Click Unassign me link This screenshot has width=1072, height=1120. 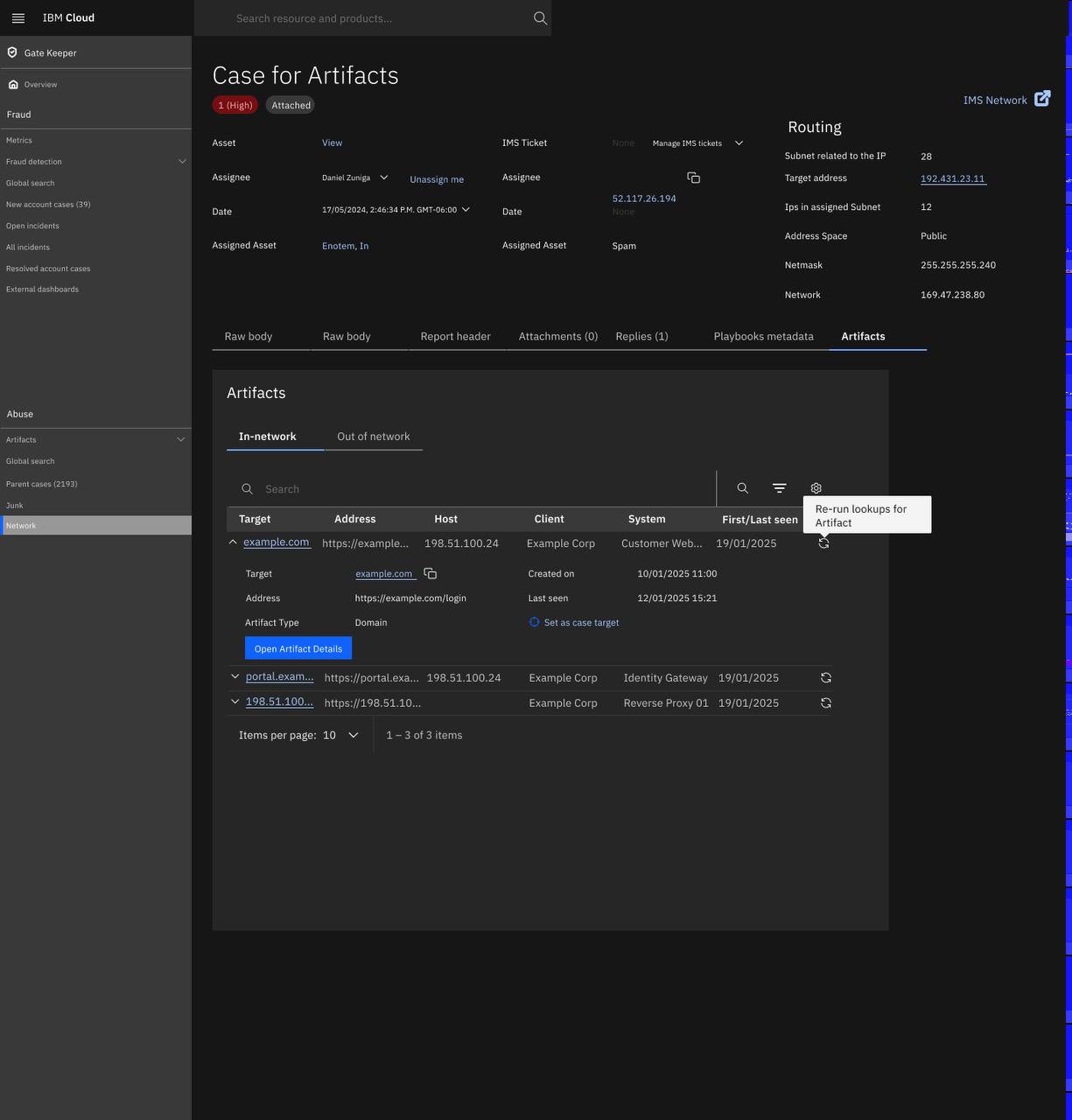coord(437,179)
